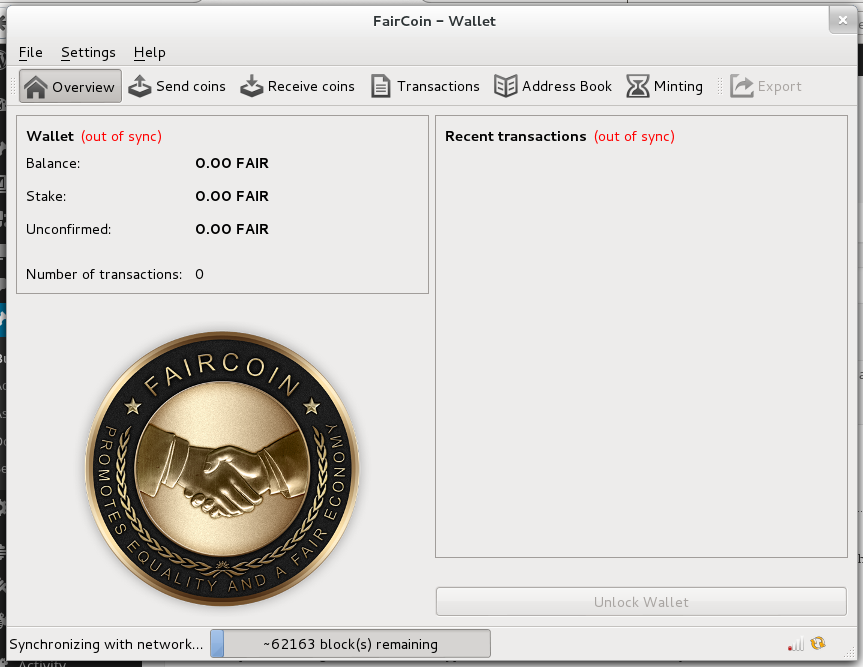Click the Address Book open-book icon

pyautogui.click(x=505, y=86)
